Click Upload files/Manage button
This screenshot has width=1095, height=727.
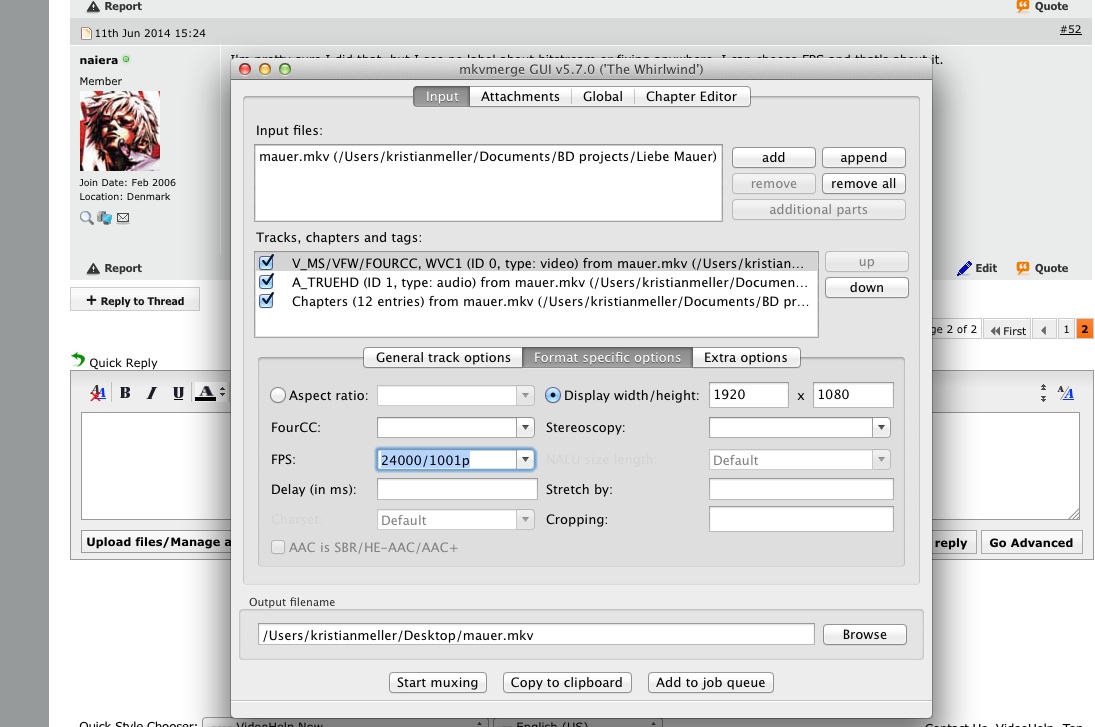pyautogui.click(x=156, y=542)
